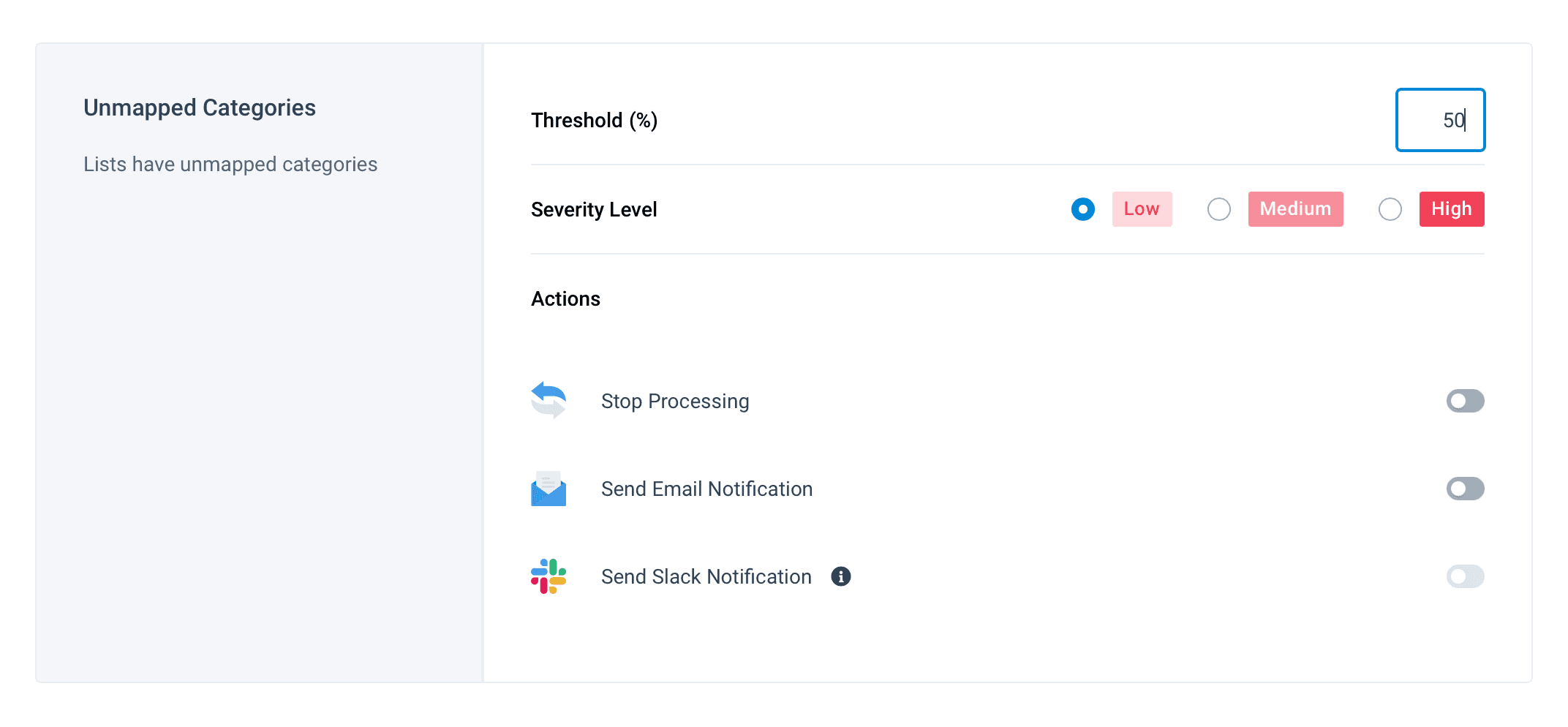The height and width of the screenshot is (727, 1568).
Task: Click the pink Low severity badge
Action: click(x=1142, y=209)
